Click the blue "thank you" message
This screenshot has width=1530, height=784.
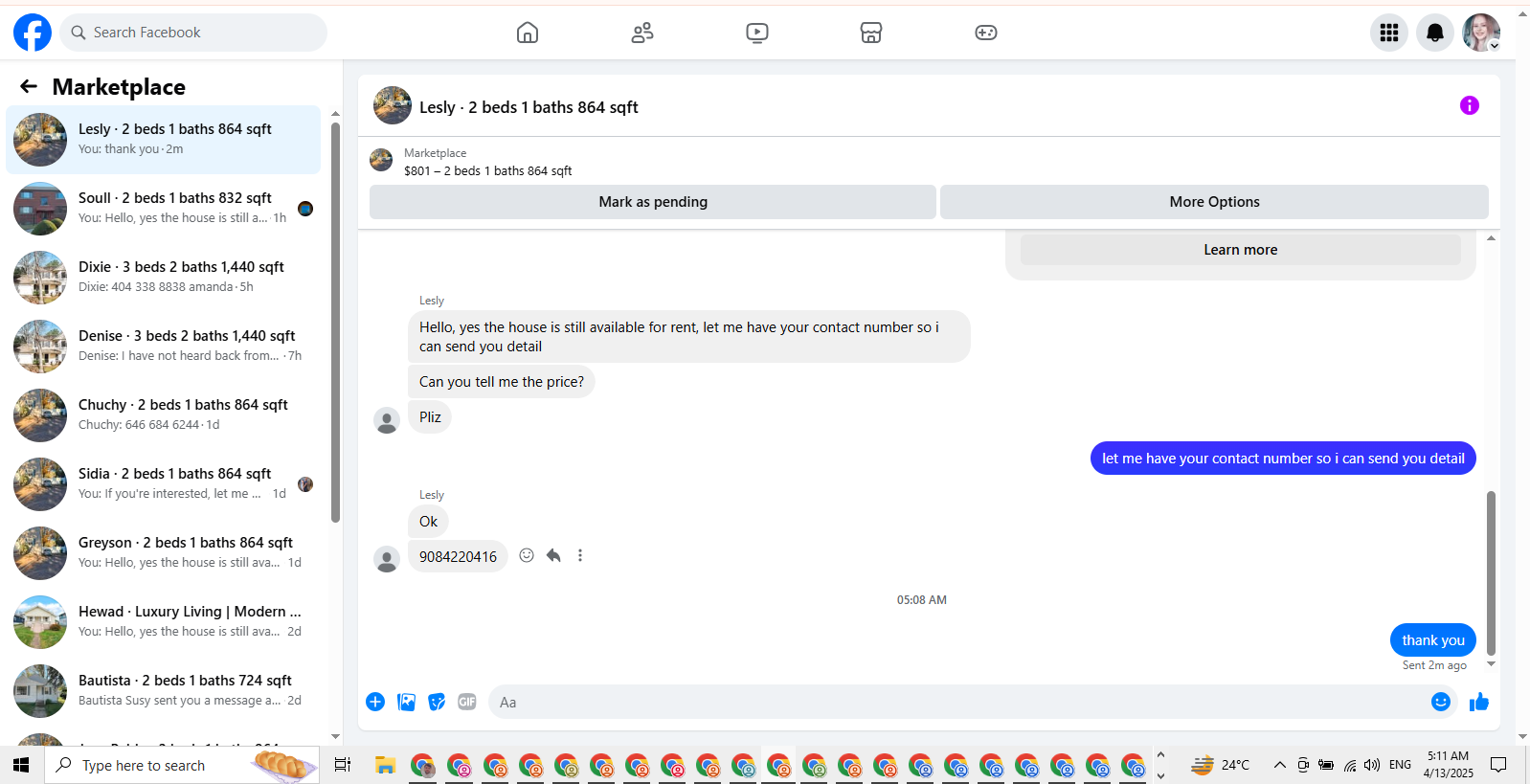click(x=1433, y=640)
